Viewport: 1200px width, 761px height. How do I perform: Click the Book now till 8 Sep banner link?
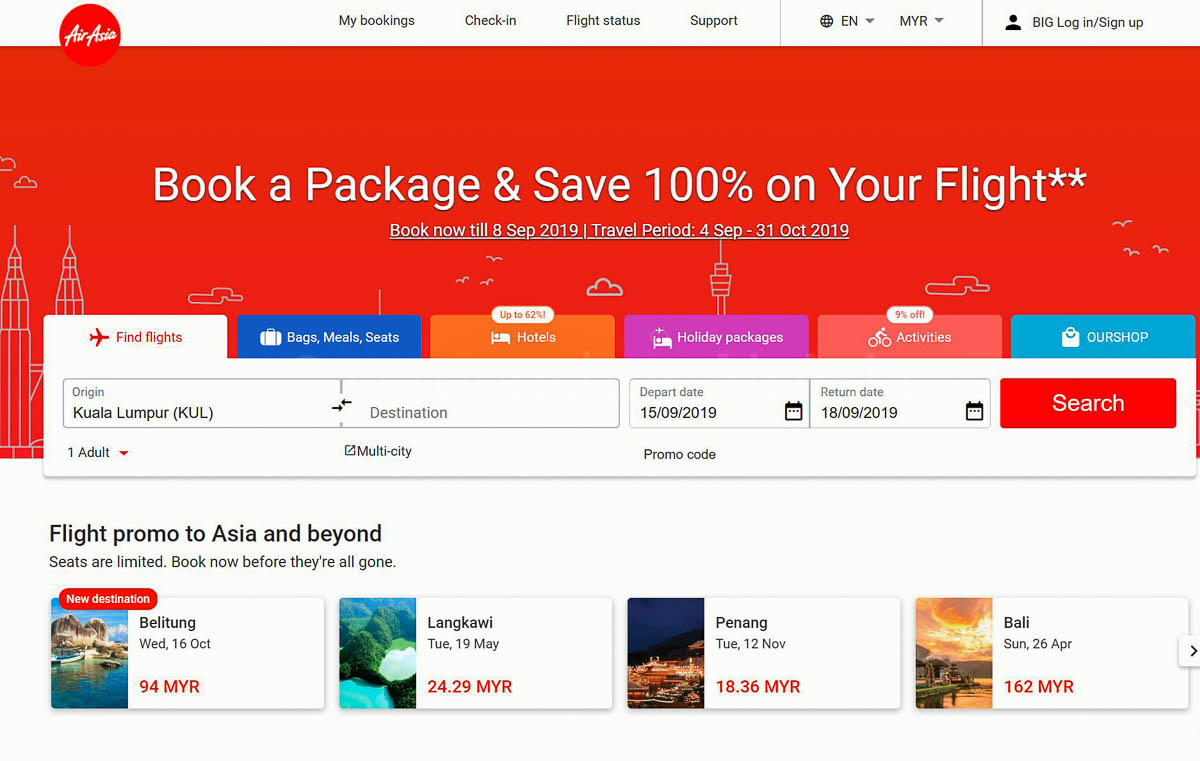point(619,230)
